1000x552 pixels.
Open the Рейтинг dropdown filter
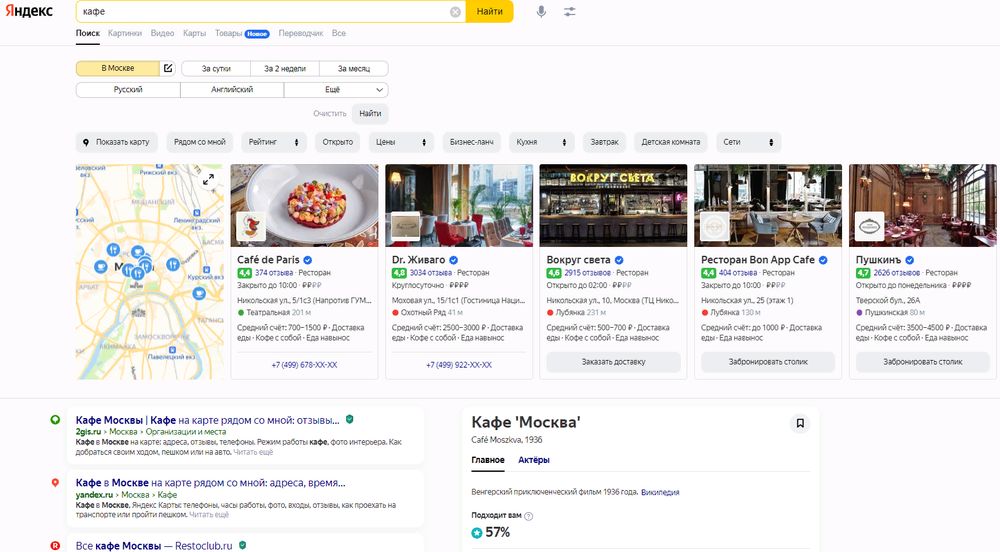[274, 142]
